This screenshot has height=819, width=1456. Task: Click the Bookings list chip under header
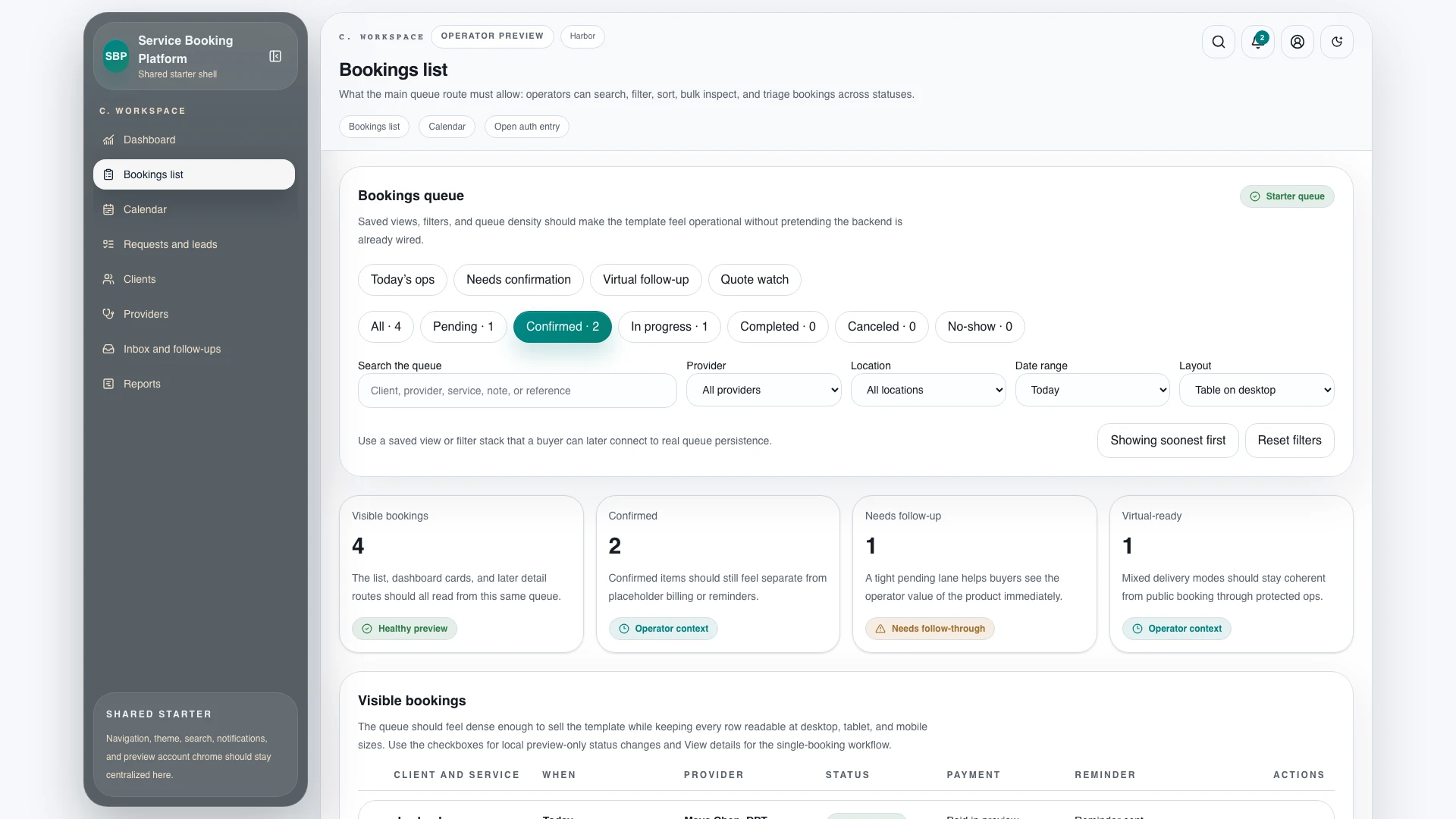(x=375, y=127)
